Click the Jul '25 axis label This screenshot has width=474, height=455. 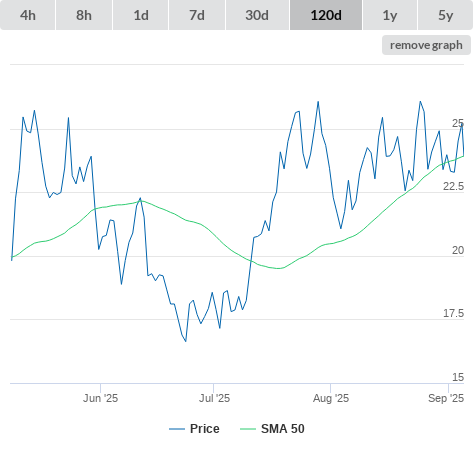214,398
